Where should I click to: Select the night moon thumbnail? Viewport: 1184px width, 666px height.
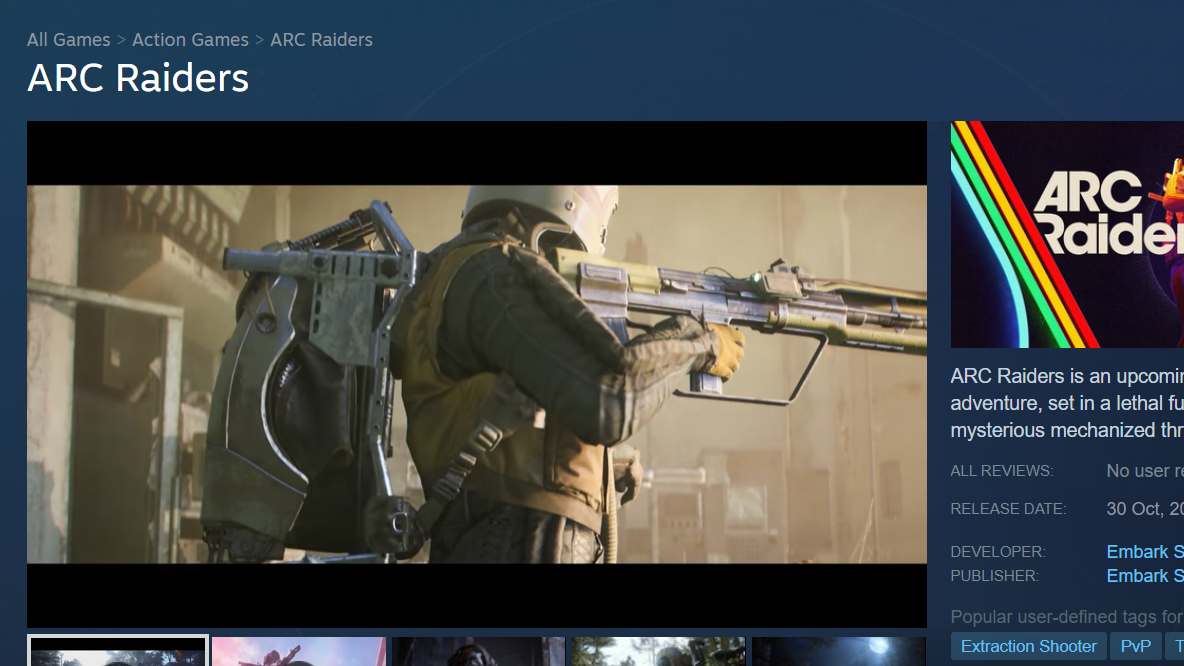click(839, 652)
